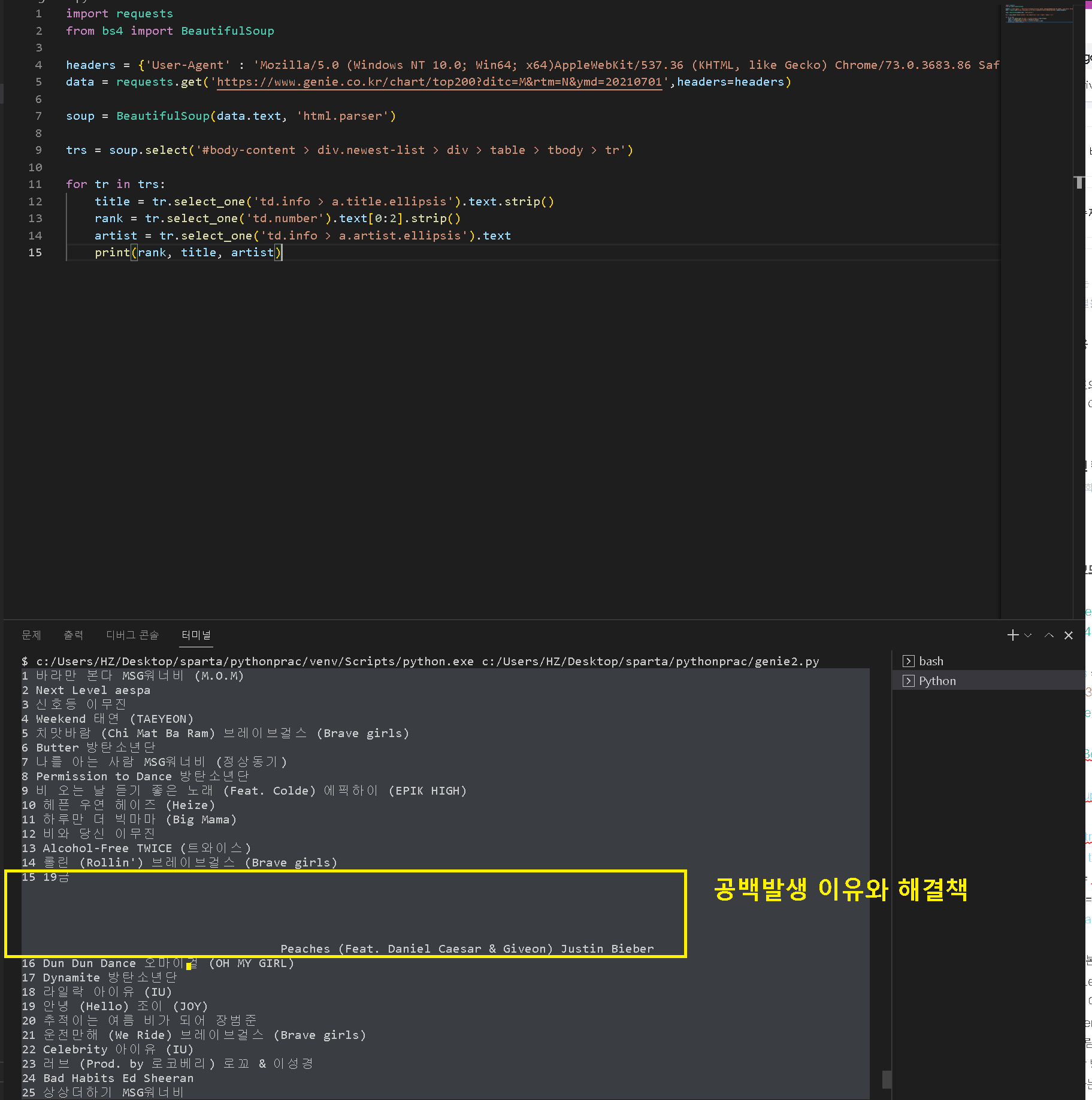Click 'html.parser' string on line 7
The width and height of the screenshot is (1092, 1100).
(x=343, y=116)
